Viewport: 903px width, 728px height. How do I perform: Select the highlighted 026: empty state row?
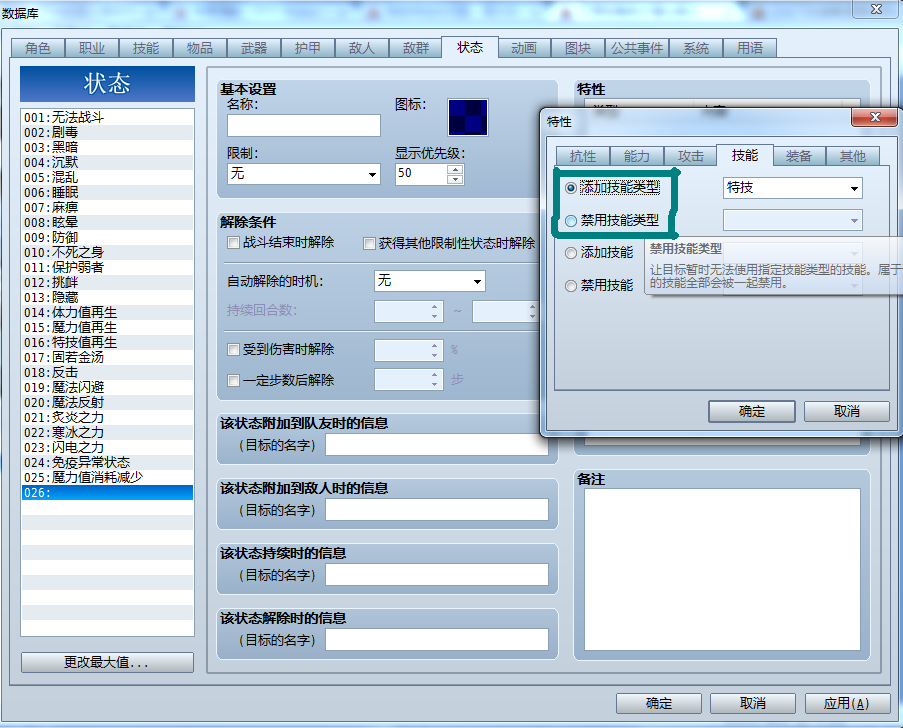[x=107, y=492]
